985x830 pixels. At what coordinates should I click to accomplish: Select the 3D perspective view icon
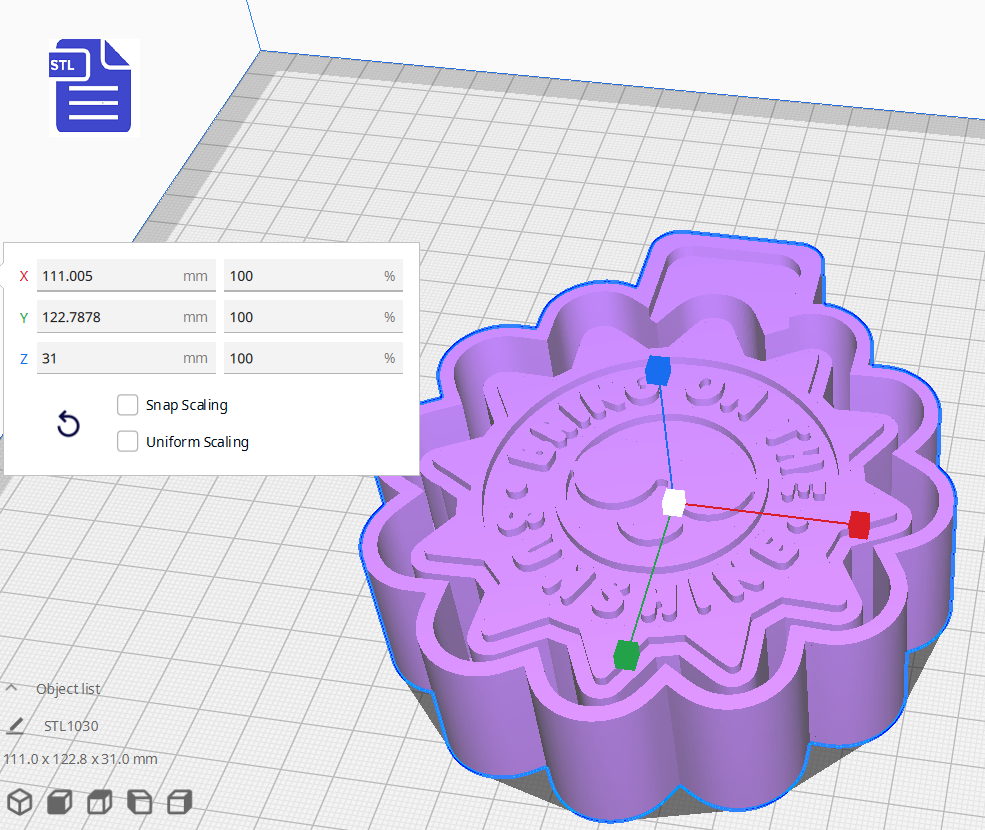[x=20, y=801]
